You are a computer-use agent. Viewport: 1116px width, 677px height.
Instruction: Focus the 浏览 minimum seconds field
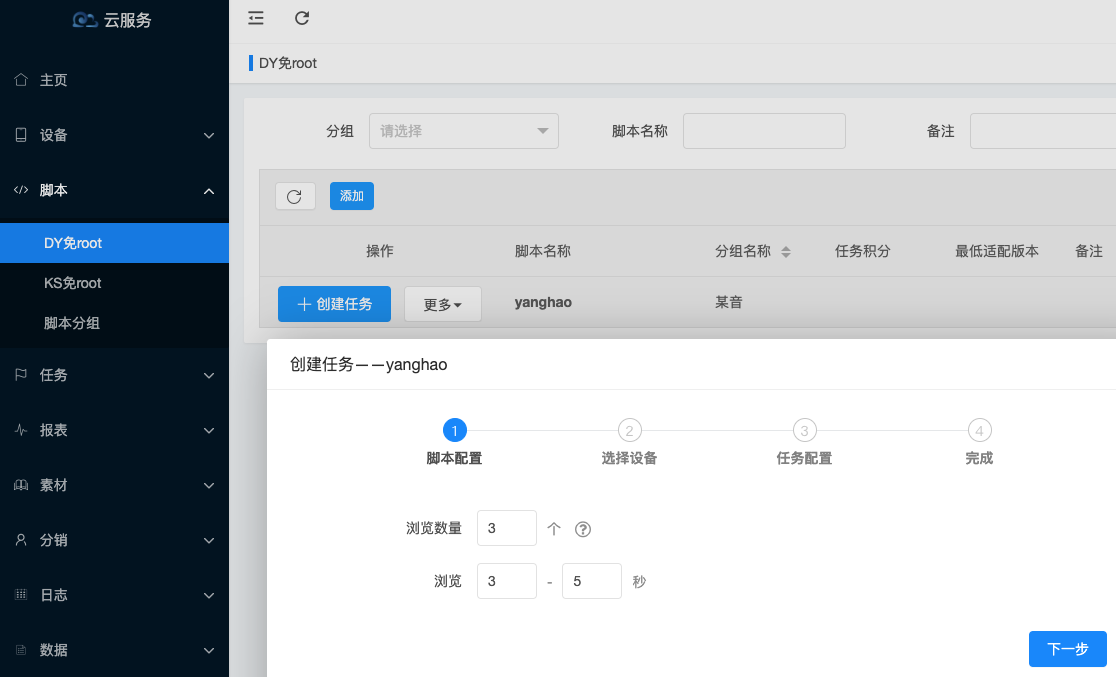point(507,581)
